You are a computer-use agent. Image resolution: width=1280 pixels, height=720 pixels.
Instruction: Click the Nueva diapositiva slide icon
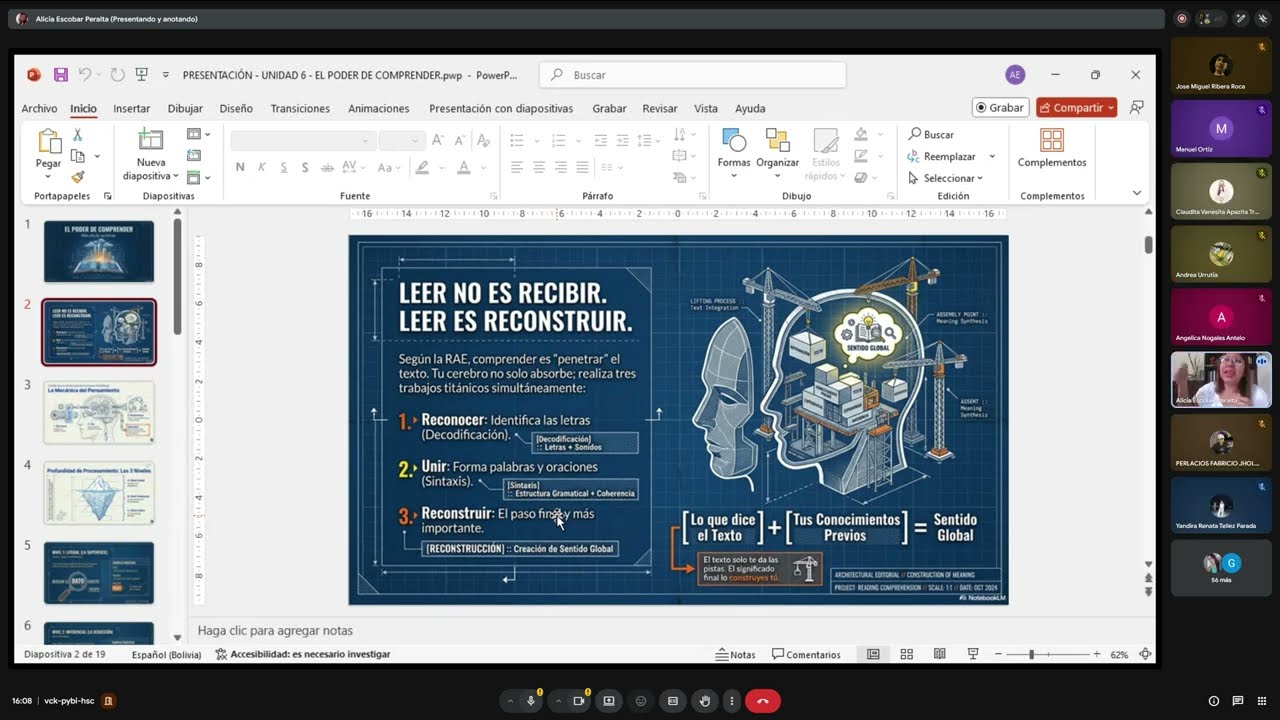click(x=151, y=140)
